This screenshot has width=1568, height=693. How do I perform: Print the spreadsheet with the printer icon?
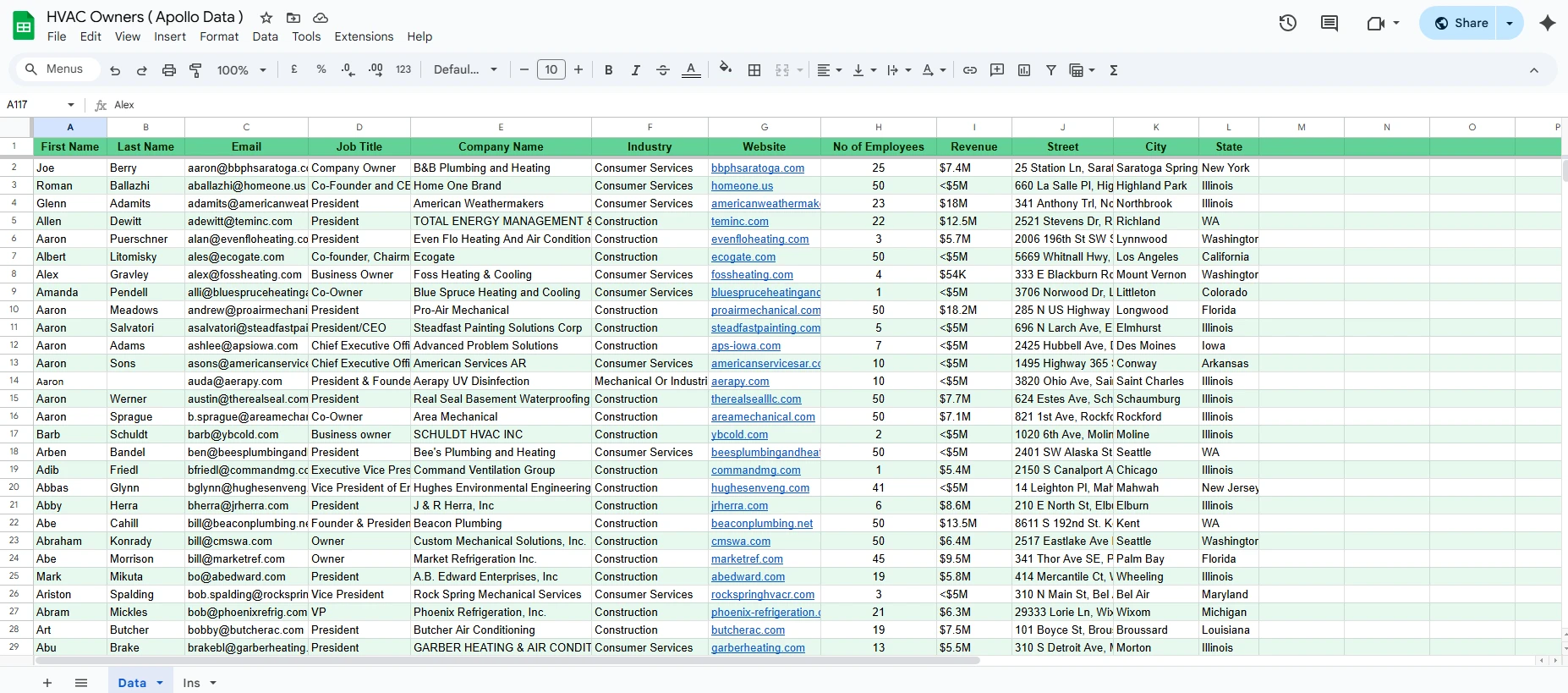169,70
